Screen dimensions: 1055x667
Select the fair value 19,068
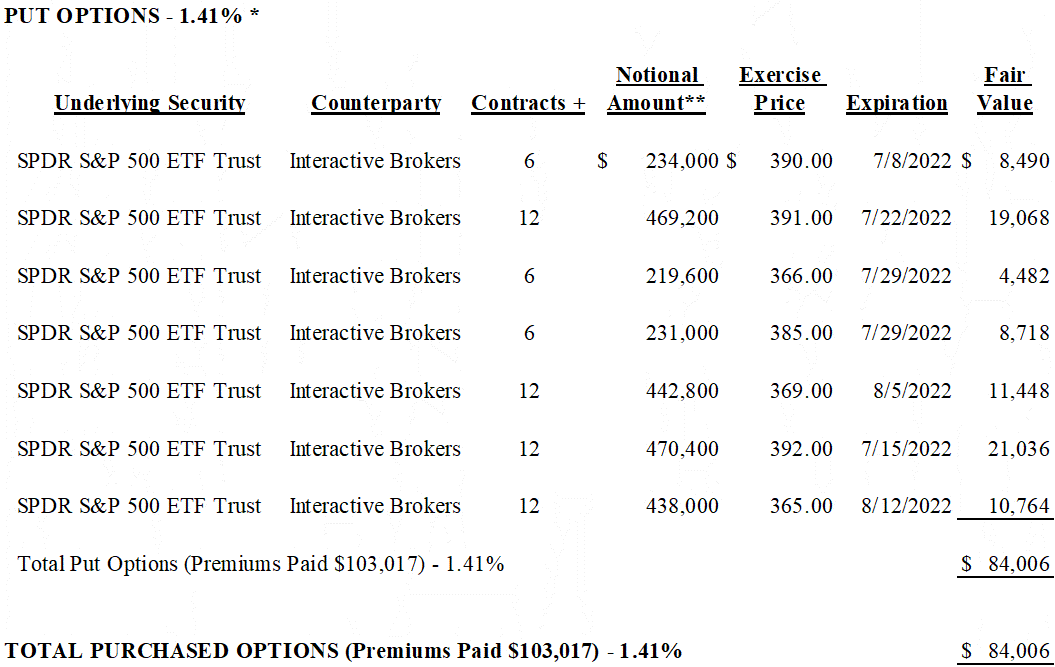point(1019,218)
